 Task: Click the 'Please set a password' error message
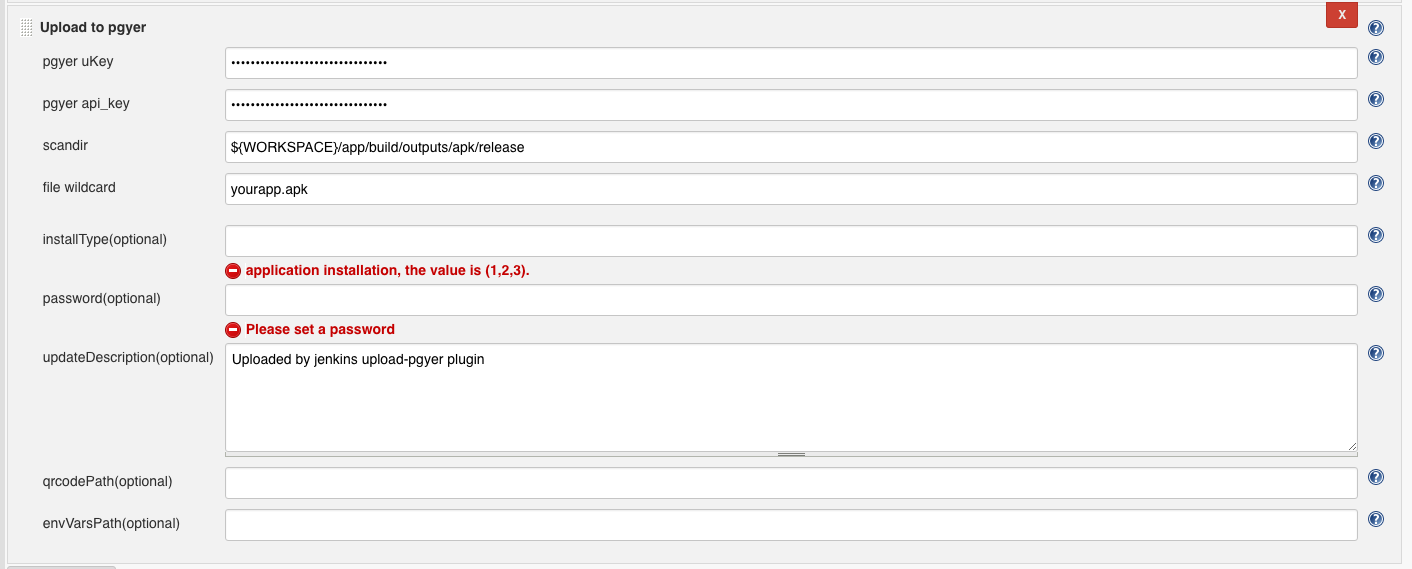pyautogui.click(x=320, y=329)
